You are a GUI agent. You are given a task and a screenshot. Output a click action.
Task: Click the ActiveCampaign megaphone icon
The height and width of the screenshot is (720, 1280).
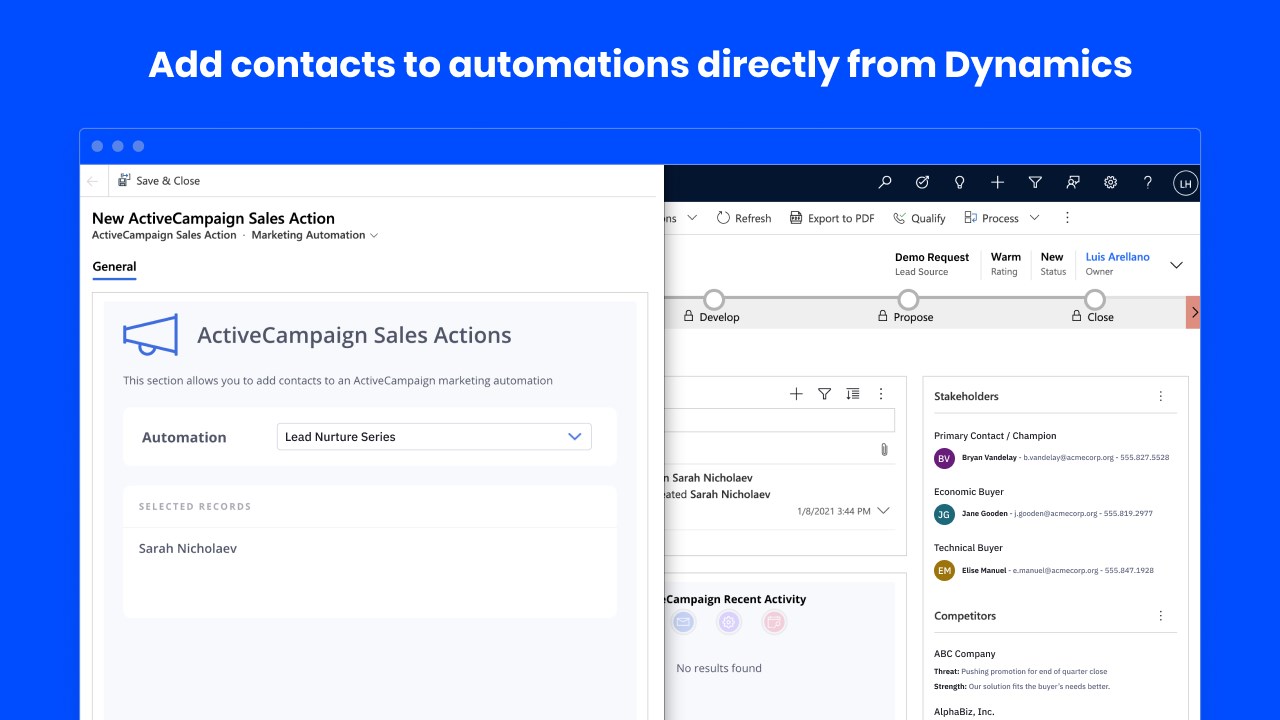[150, 335]
